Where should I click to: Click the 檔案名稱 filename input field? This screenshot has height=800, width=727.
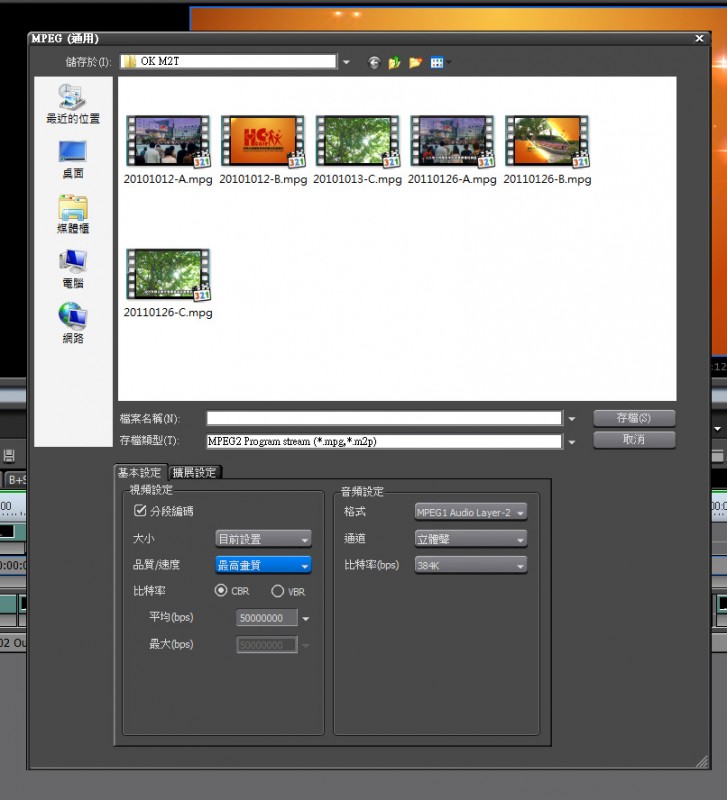coord(384,418)
